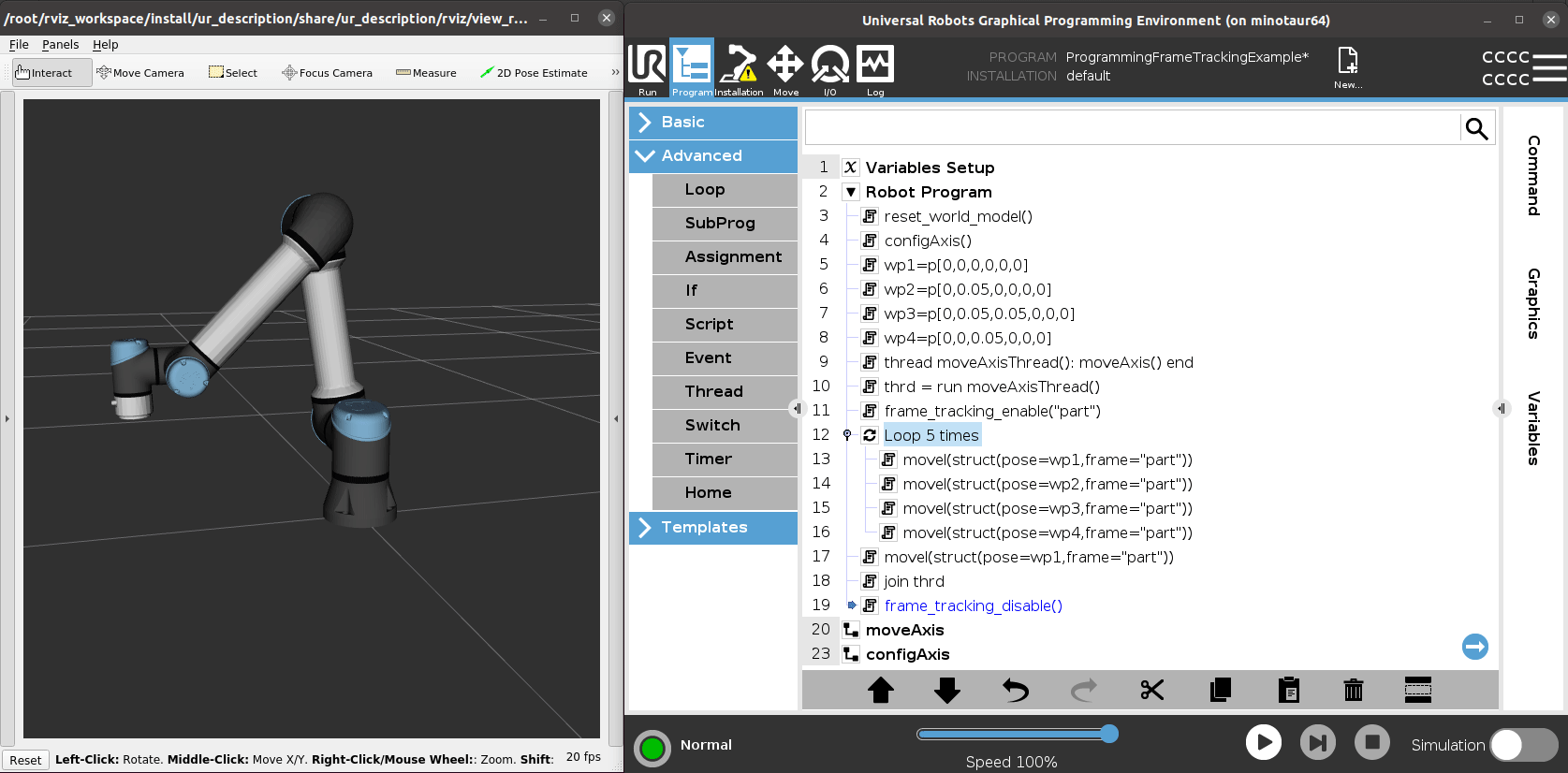Image resolution: width=1568 pixels, height=773 pixels.
Task: Click the scissors cut icon
Action: click(x=1151, y=691)
